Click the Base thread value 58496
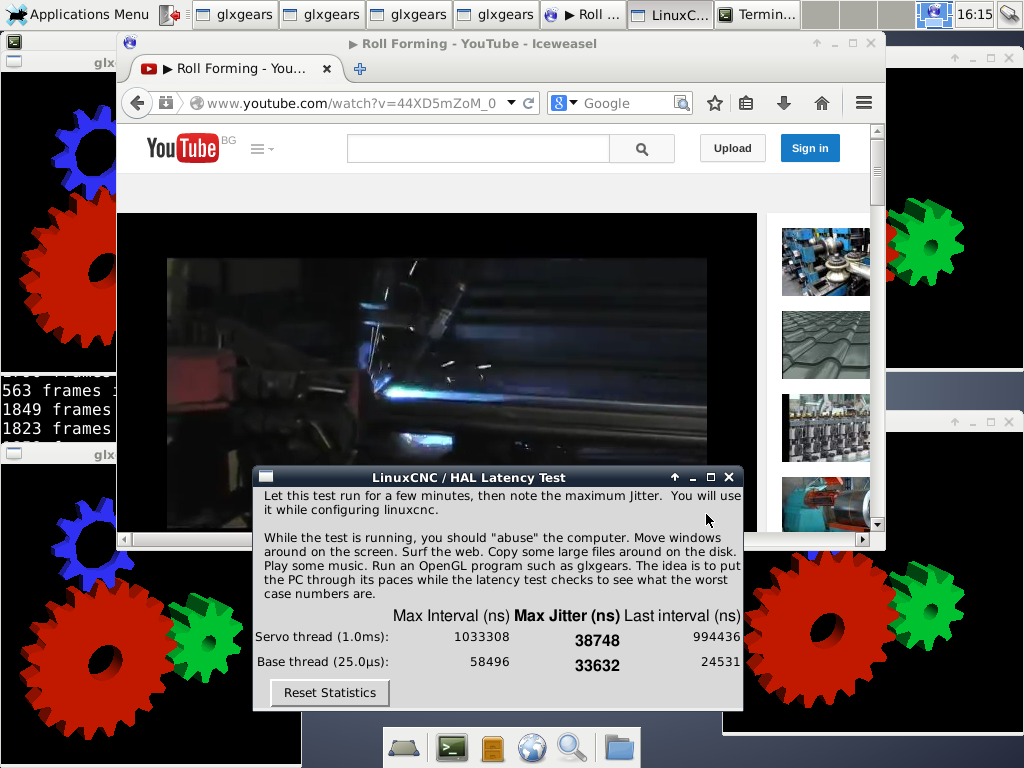 [490, 662]
